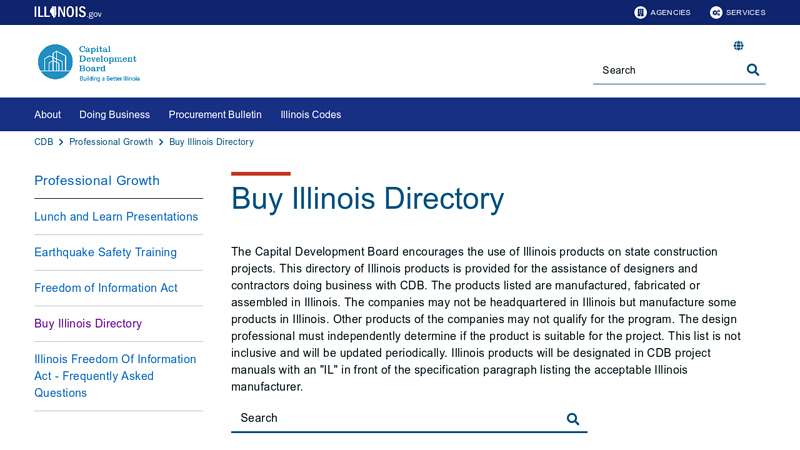The width and height of the screenshot is (800, 450).
Task: Click the globe language icon
Action: pyautogui.click(x=738, y=46)
